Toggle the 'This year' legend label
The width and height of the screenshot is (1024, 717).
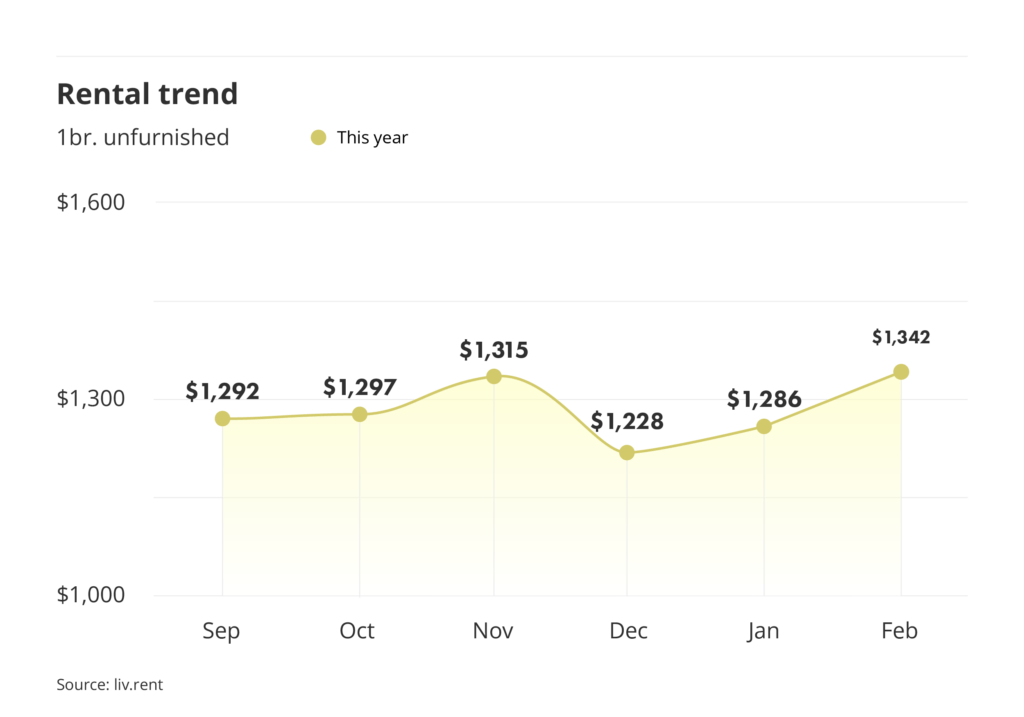coord(372,138)
